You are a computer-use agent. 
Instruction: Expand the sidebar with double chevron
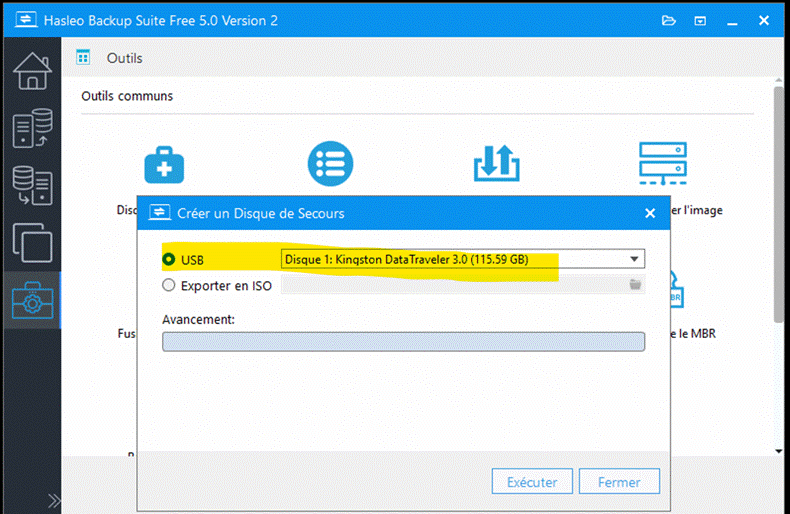[x=54, y=501]
